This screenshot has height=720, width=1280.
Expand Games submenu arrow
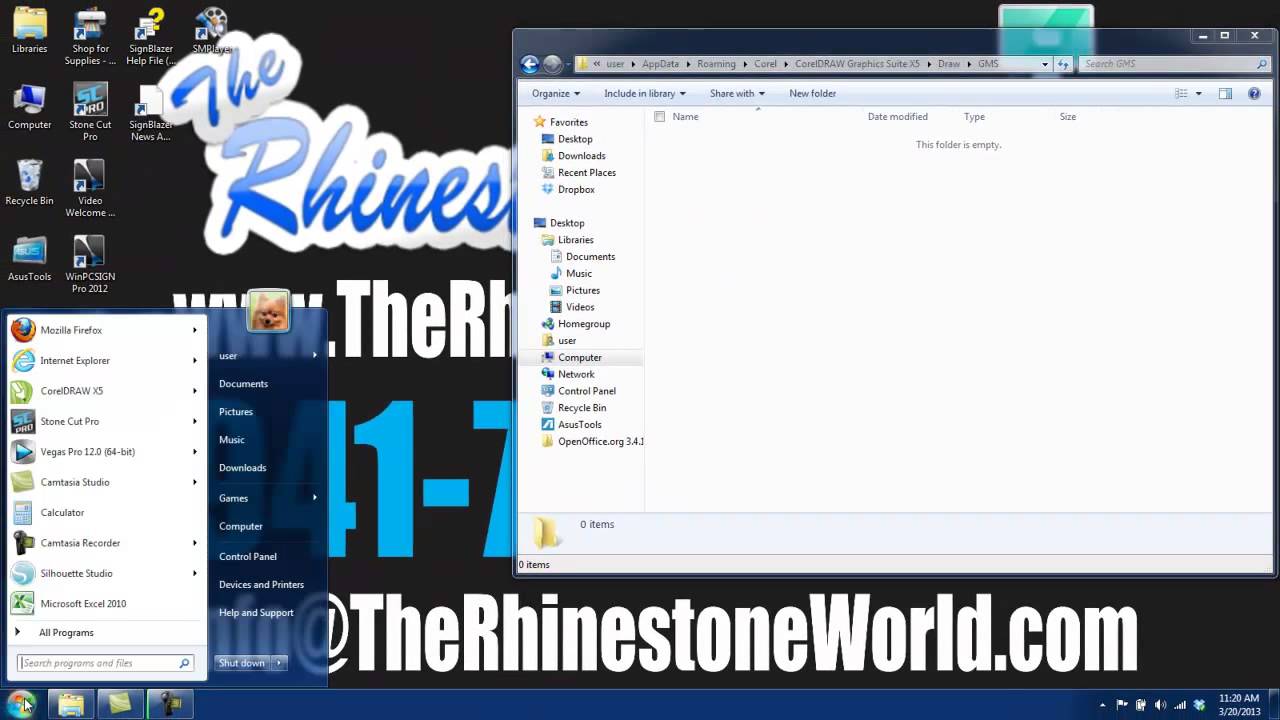[x=315, y=497]
